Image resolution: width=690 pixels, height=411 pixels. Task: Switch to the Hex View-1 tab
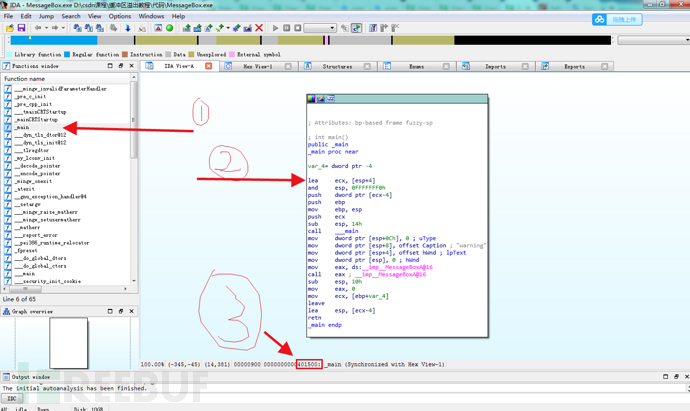[258, 66]
